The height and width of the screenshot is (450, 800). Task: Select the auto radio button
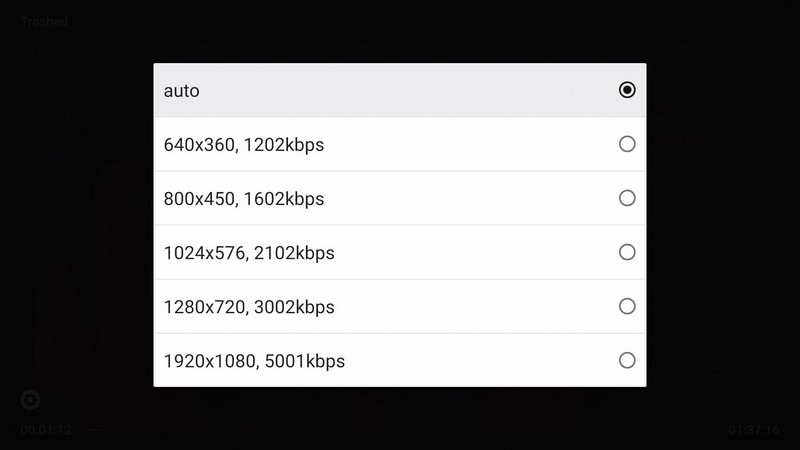(x=627, y=90)
